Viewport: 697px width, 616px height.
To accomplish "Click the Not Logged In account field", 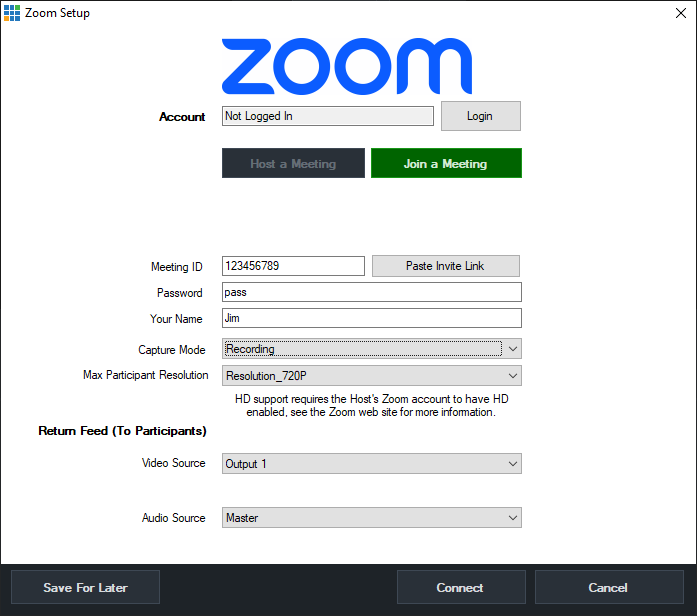I will point(327,116).
